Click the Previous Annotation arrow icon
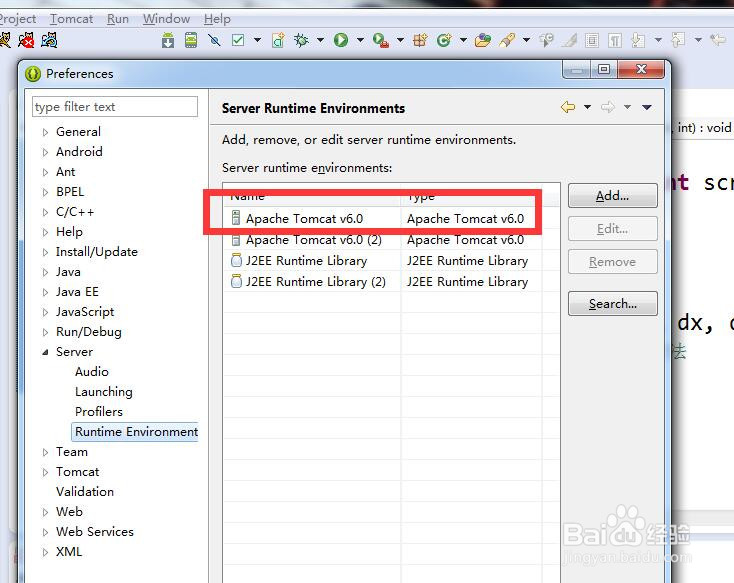The image size is (734, 583). click(x=678, y=40)
